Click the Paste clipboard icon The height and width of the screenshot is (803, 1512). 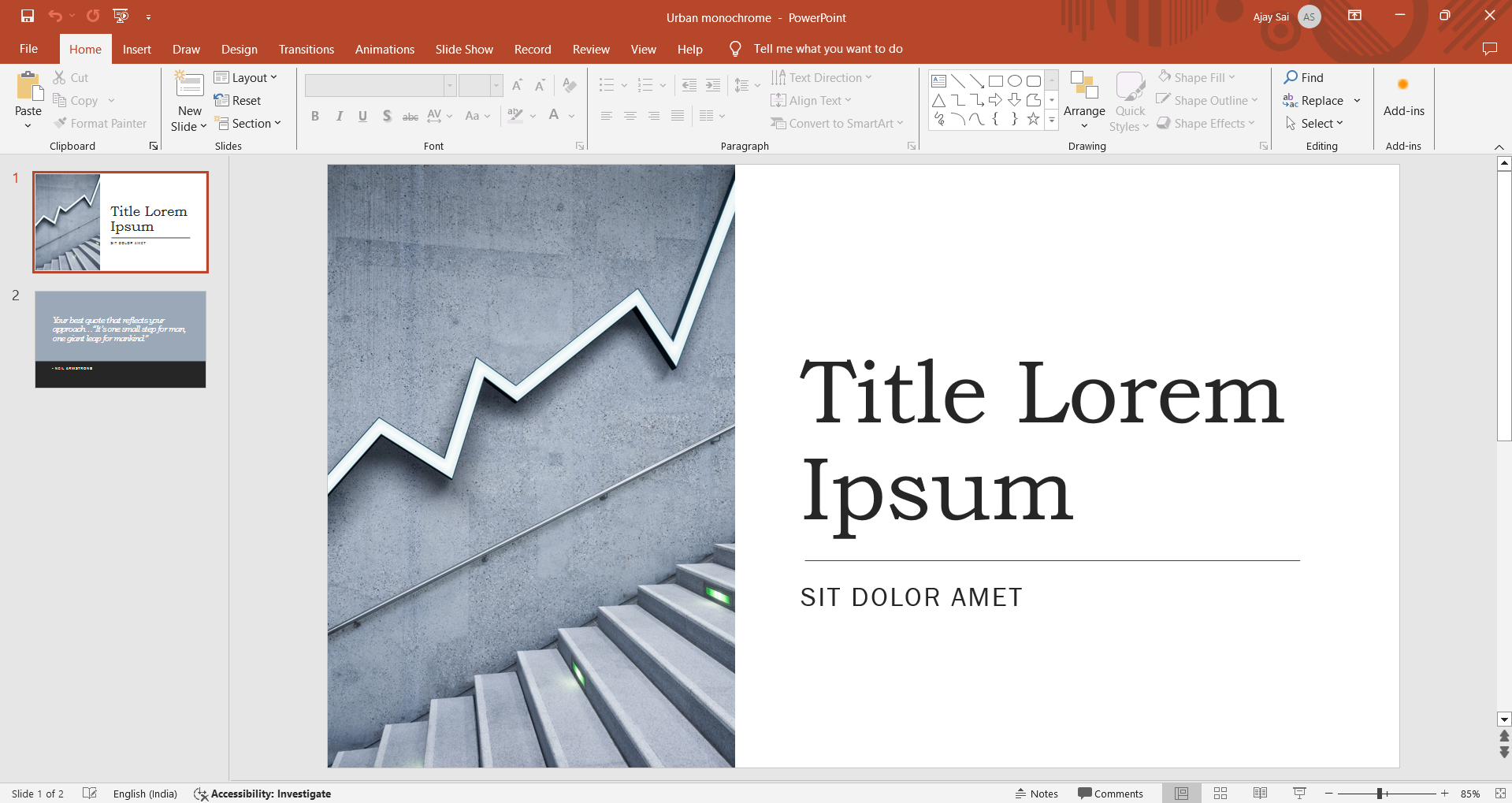29,87
